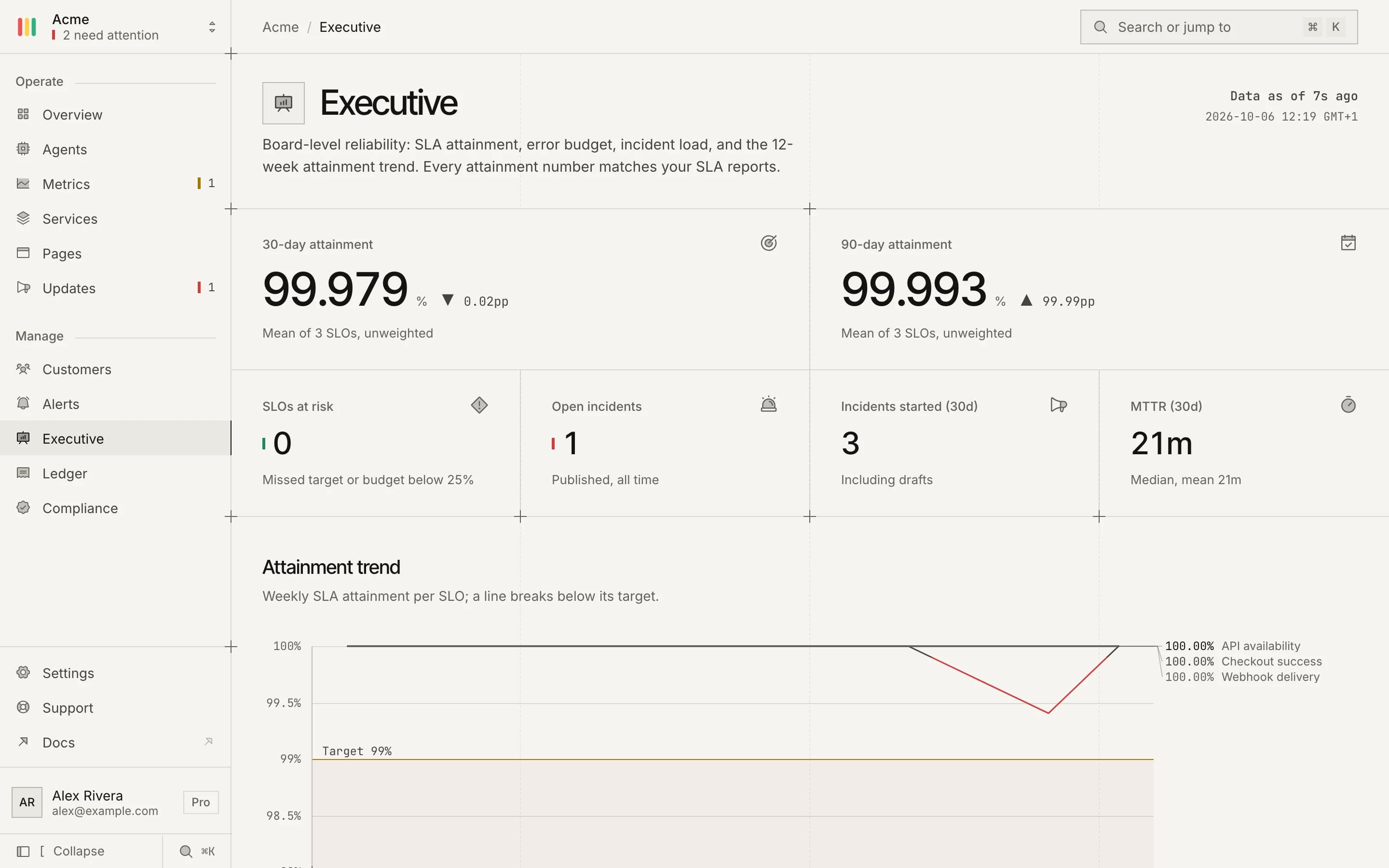This screenshot has width=1389, height=868.
Task: Click the Updates megaphone icon
Action: pyautogui.click(x=23, y=287)
